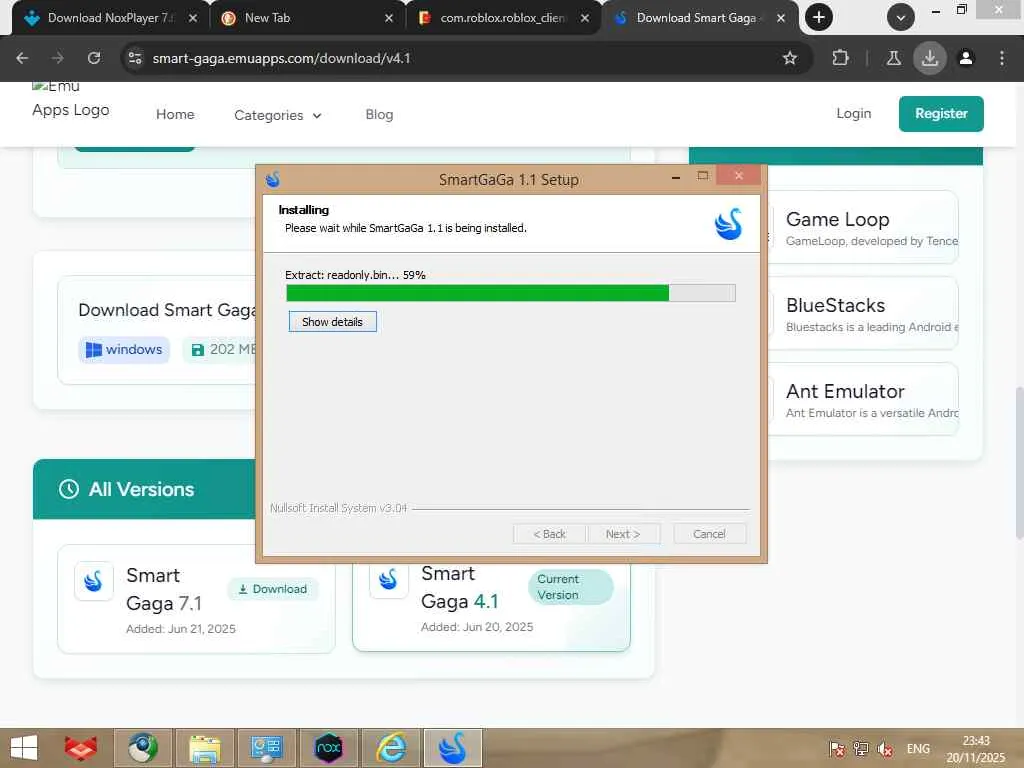Open NoxPlayer from the taskbar

pyautogui.click(x=328, y=748)
